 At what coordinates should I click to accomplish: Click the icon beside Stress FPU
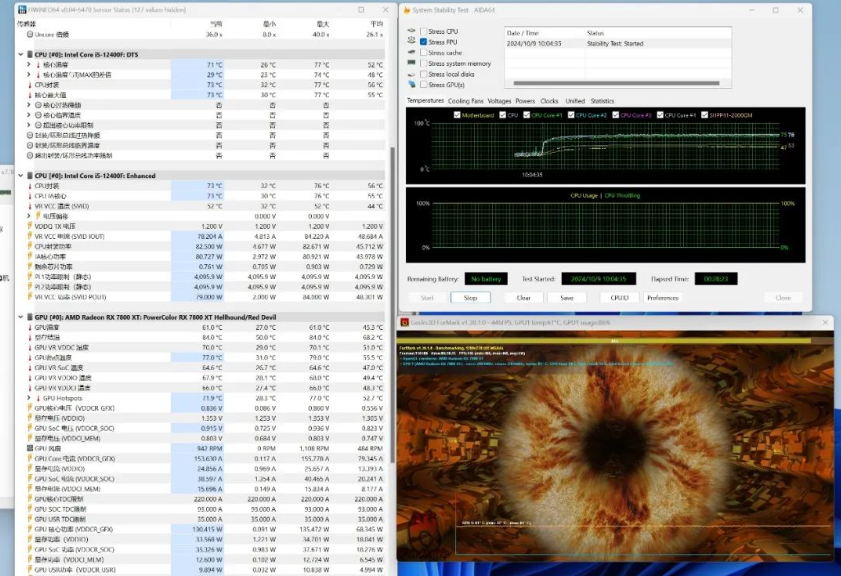(x=411, y=41)
